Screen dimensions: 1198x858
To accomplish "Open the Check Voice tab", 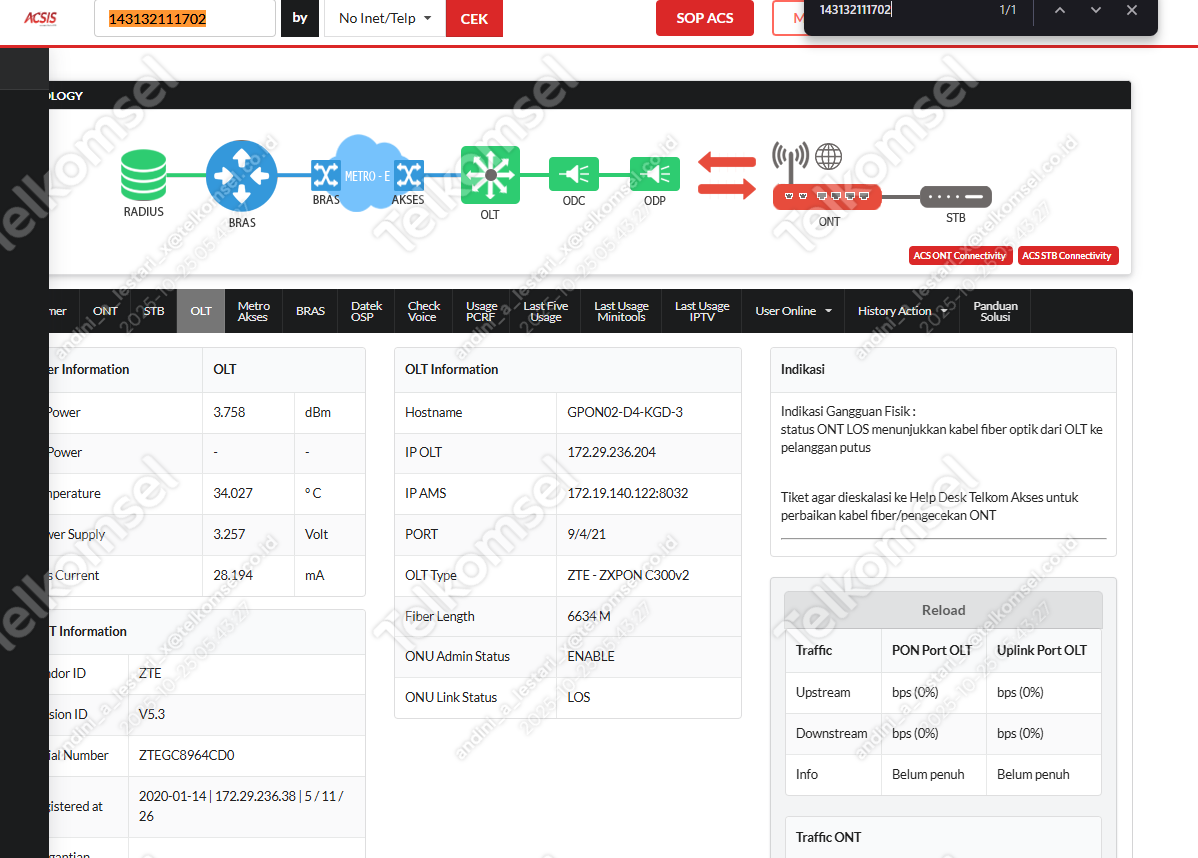I will 423,311.
